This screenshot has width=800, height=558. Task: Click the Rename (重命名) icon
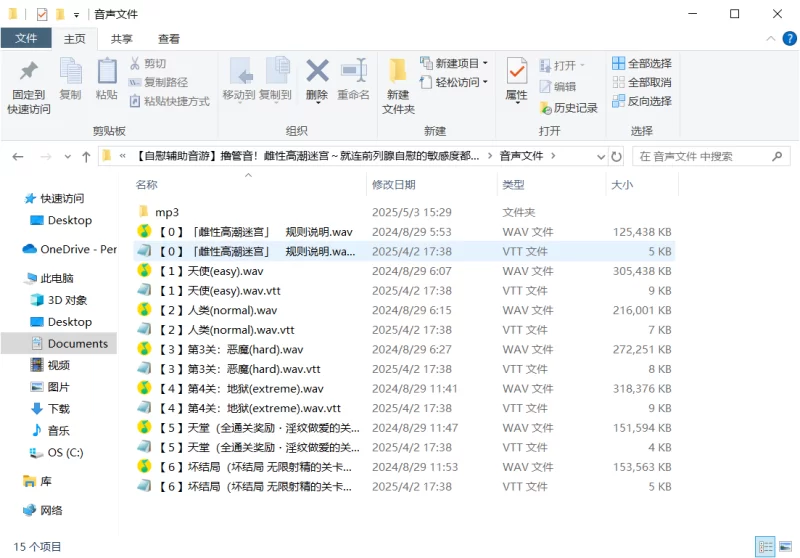tap(353, 71)
